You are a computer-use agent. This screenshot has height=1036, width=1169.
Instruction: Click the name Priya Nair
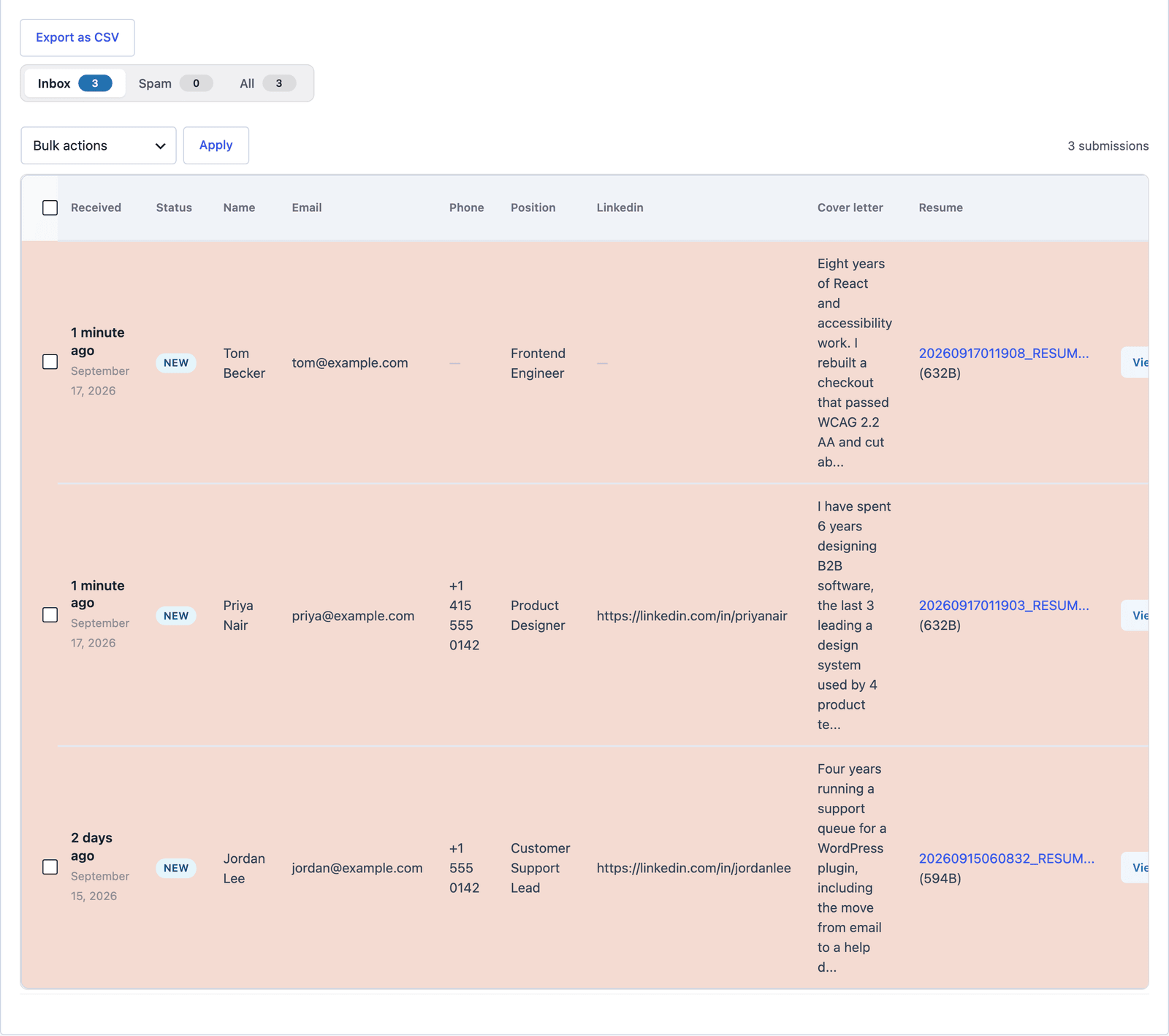(x=238, y=615)
